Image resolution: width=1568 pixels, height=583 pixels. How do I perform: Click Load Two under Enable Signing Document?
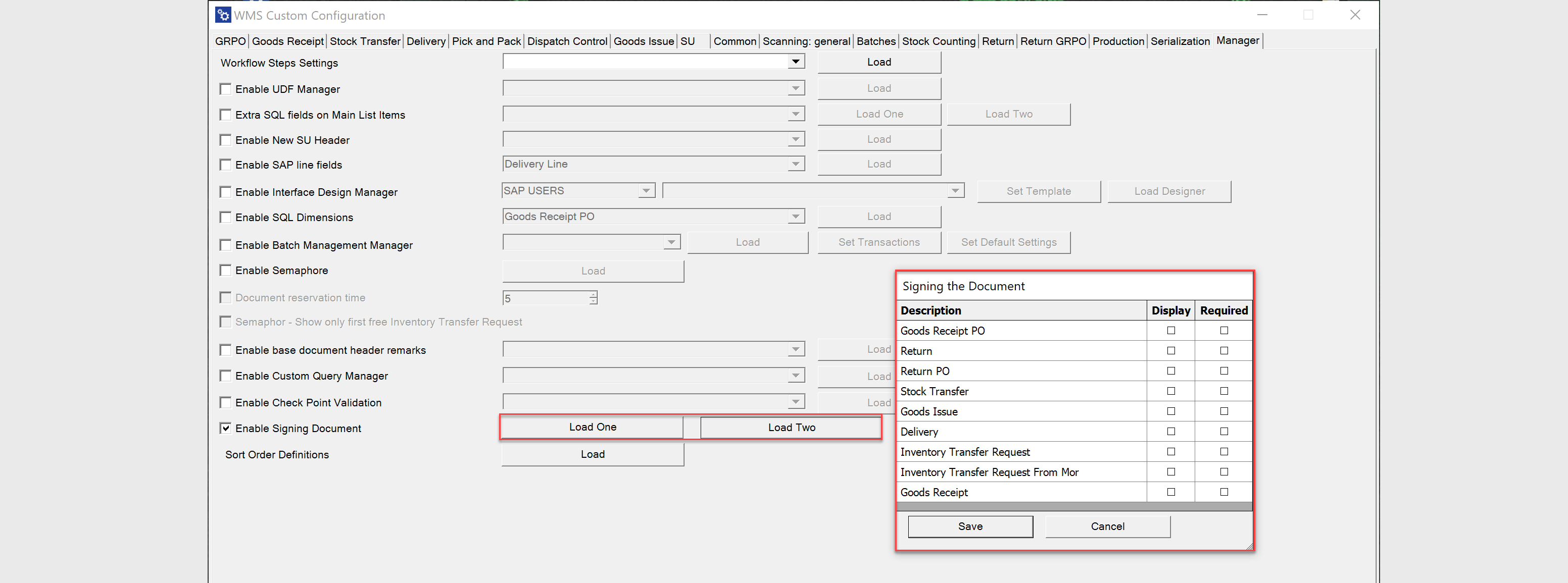click(x=791, y=427)
